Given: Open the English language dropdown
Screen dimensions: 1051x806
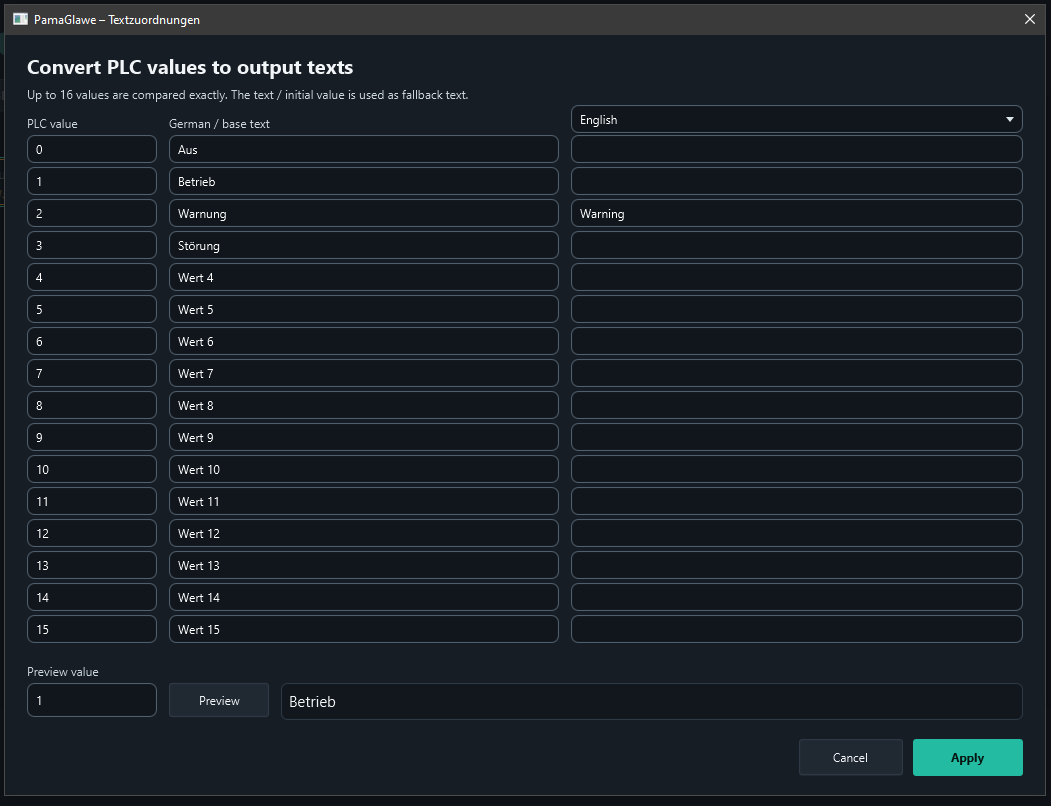Looking at the screenshot, I should pos(796,119).
